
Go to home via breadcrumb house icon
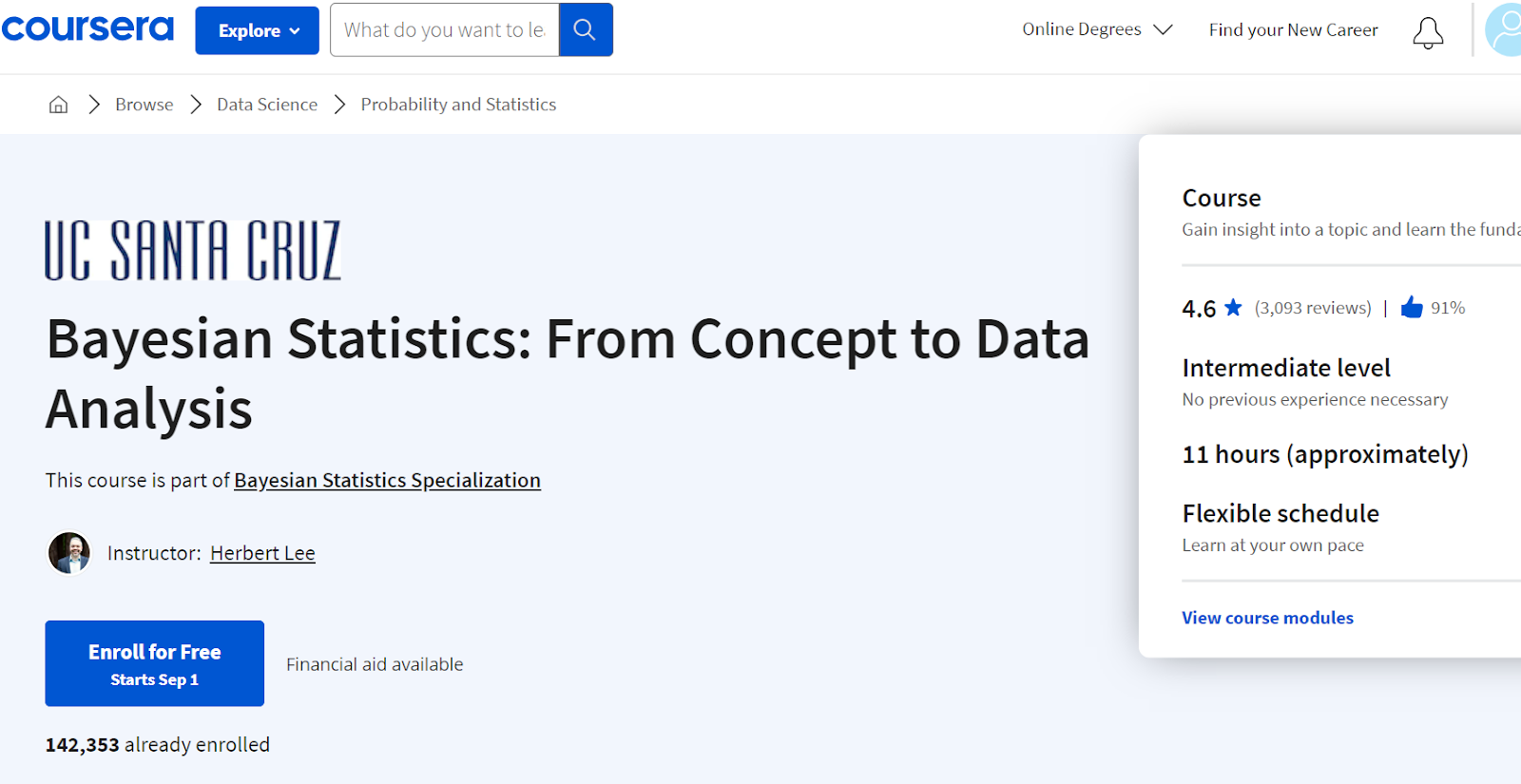click(59, 105)
